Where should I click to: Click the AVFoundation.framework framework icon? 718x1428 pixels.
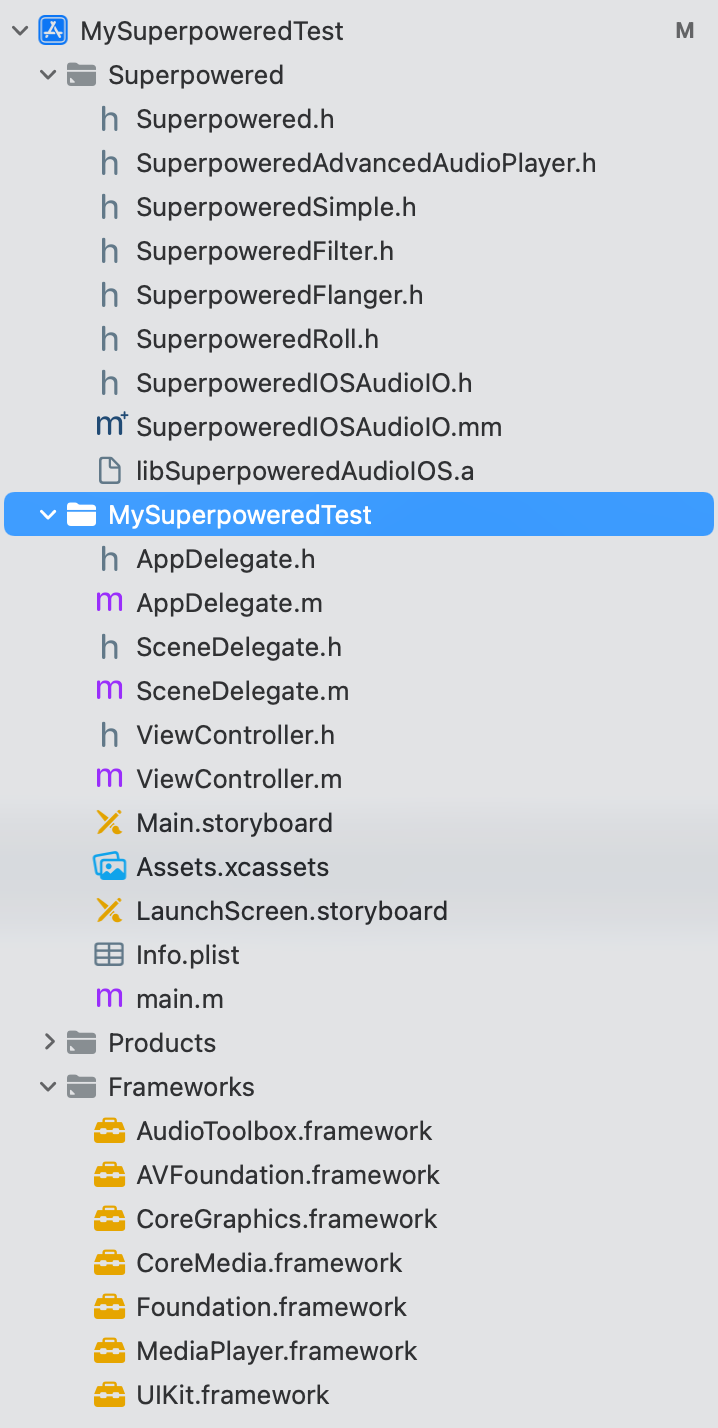pos(109,1174)
